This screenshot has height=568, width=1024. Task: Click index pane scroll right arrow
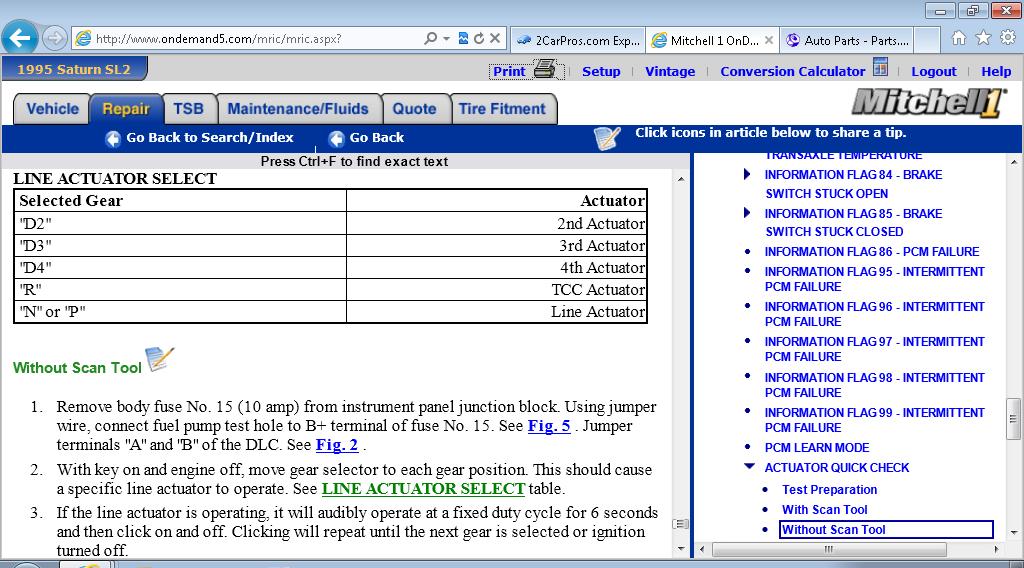click(x=997, y=550)
